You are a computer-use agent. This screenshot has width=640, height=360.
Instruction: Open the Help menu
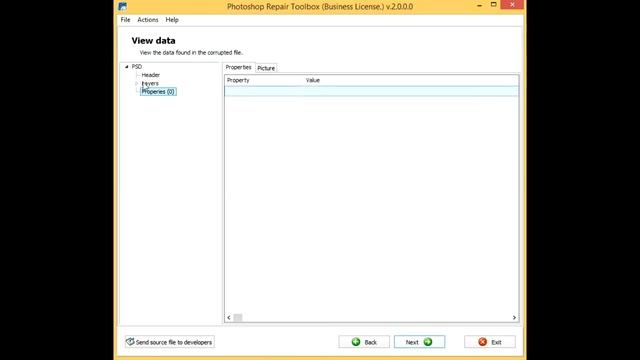tap(172, 20)
